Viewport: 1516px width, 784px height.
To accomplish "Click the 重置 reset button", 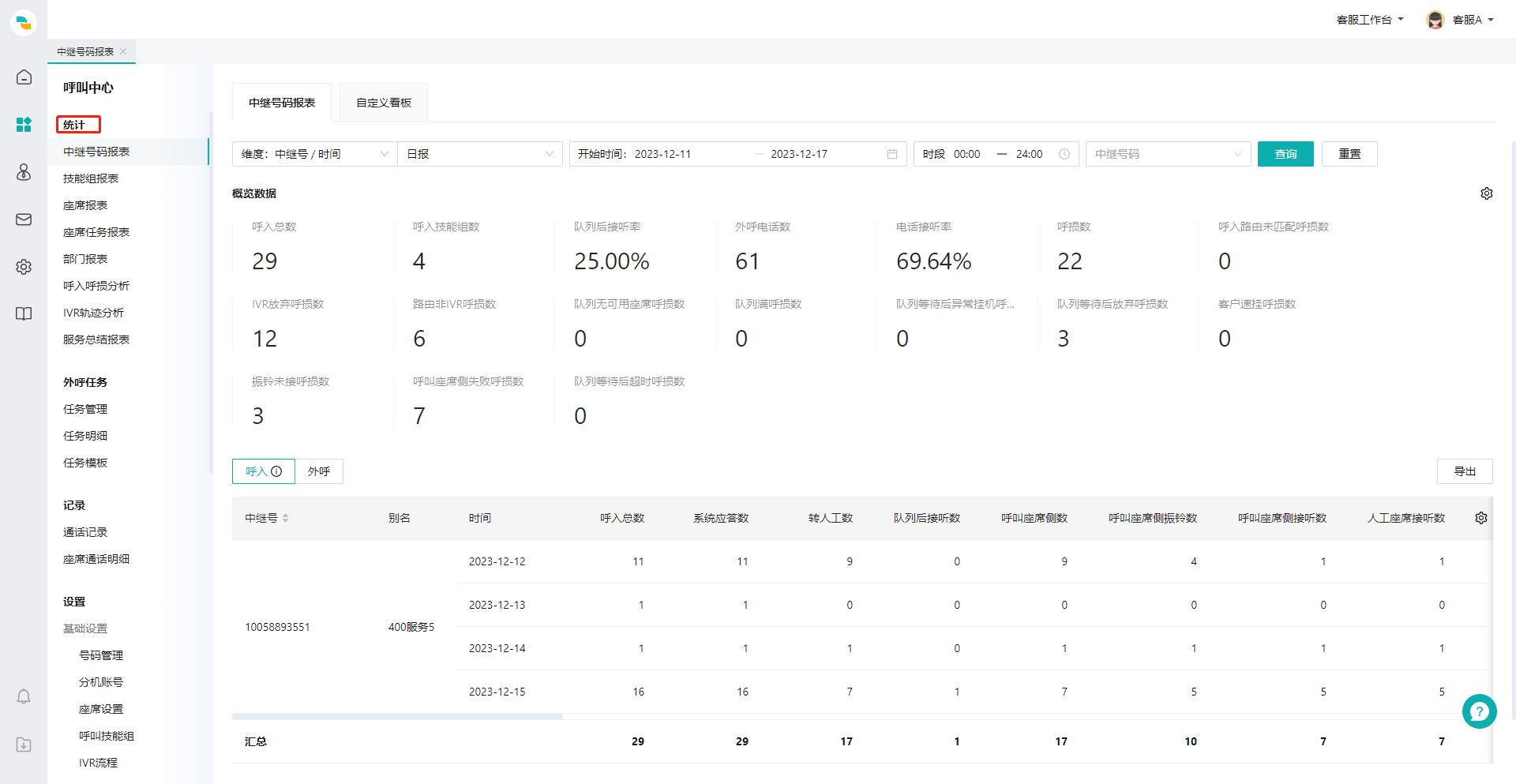I will [x=1349, y=154].
